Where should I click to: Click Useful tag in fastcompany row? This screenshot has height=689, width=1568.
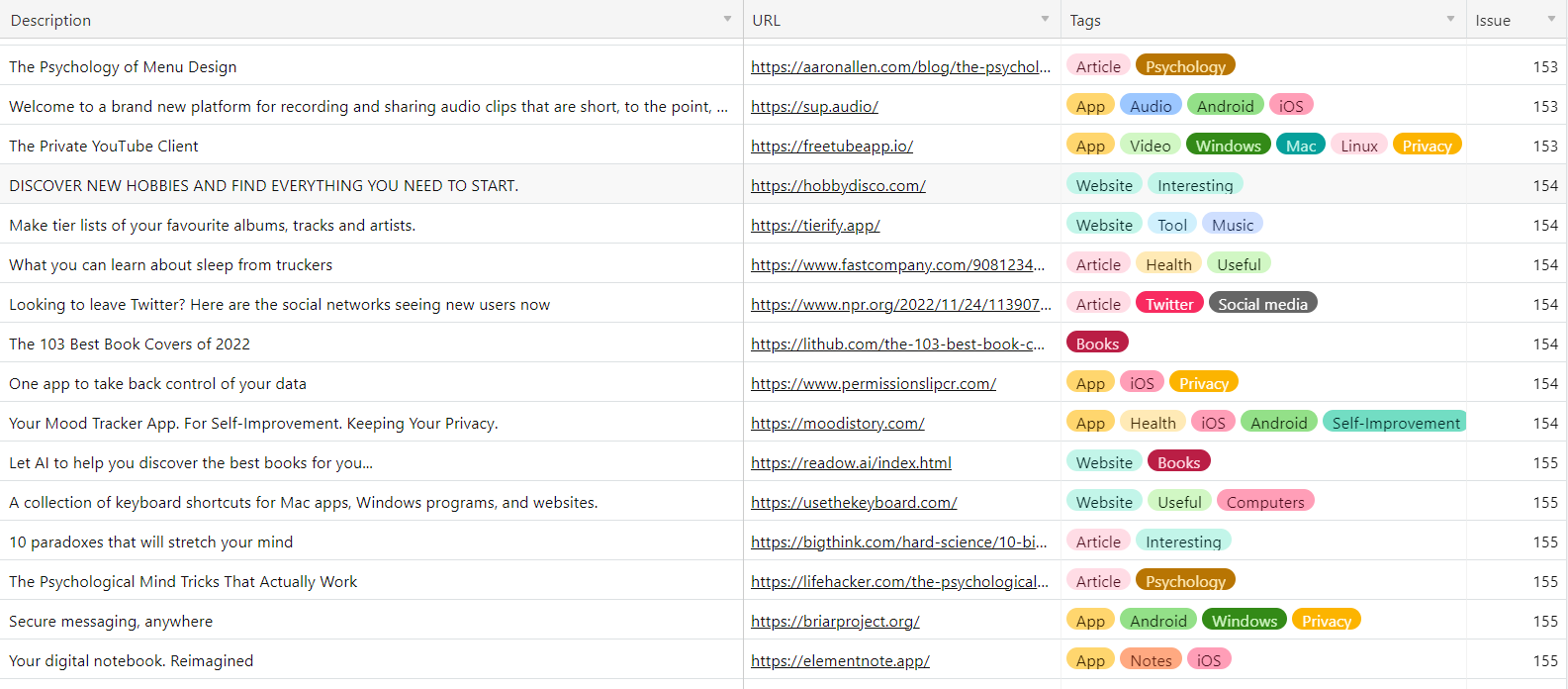tap(1239, 263)
